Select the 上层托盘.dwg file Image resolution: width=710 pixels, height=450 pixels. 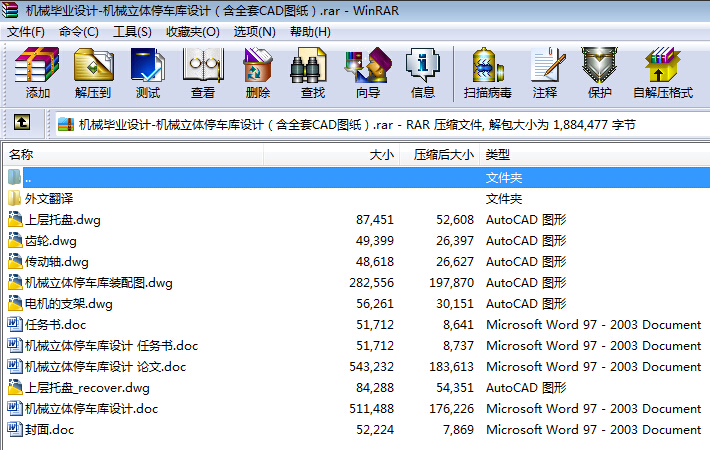(x=62, y=220)
